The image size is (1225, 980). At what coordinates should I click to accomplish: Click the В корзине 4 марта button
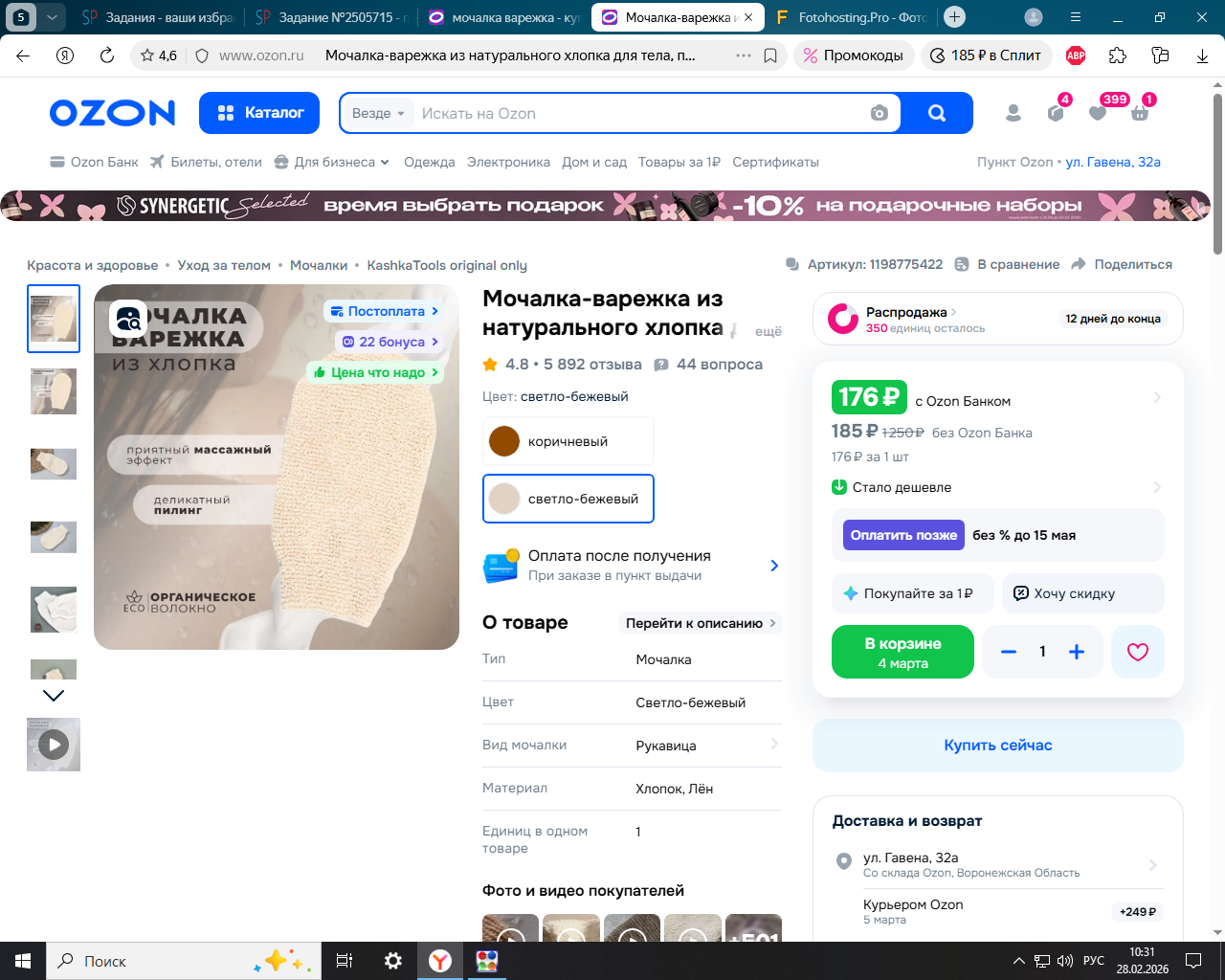pos(902,652)
